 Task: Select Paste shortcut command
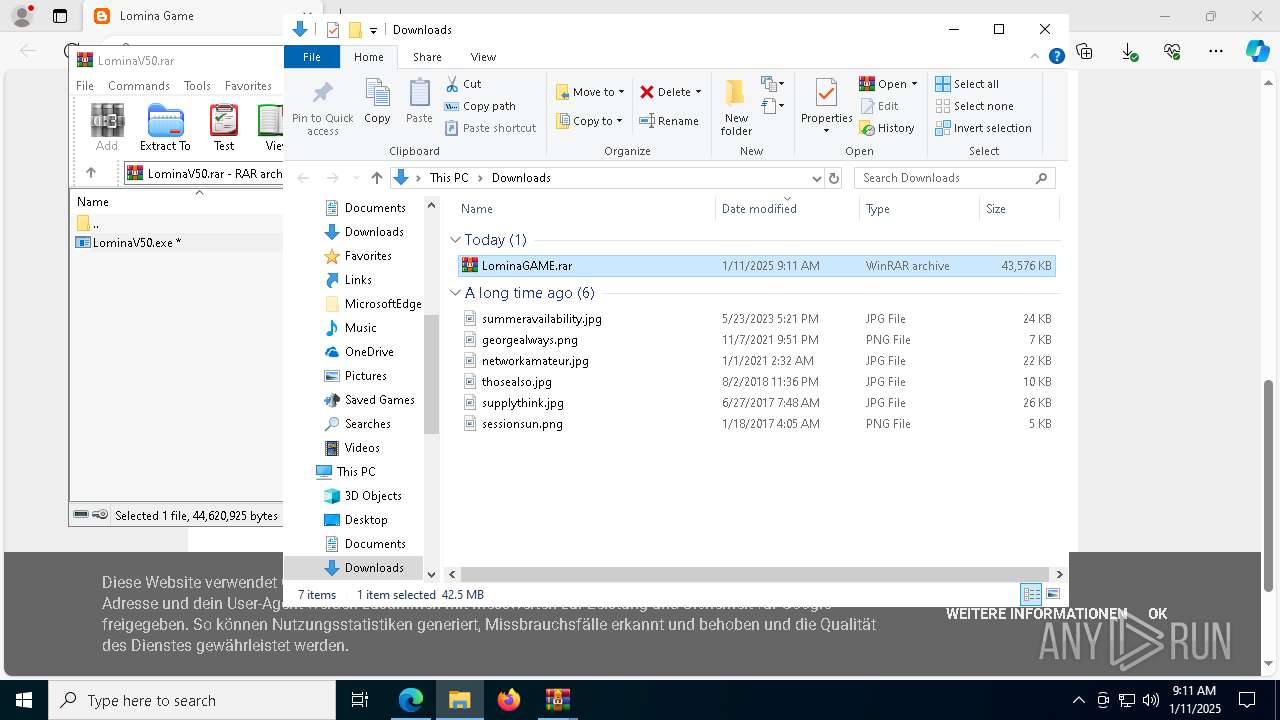point(490,128)
